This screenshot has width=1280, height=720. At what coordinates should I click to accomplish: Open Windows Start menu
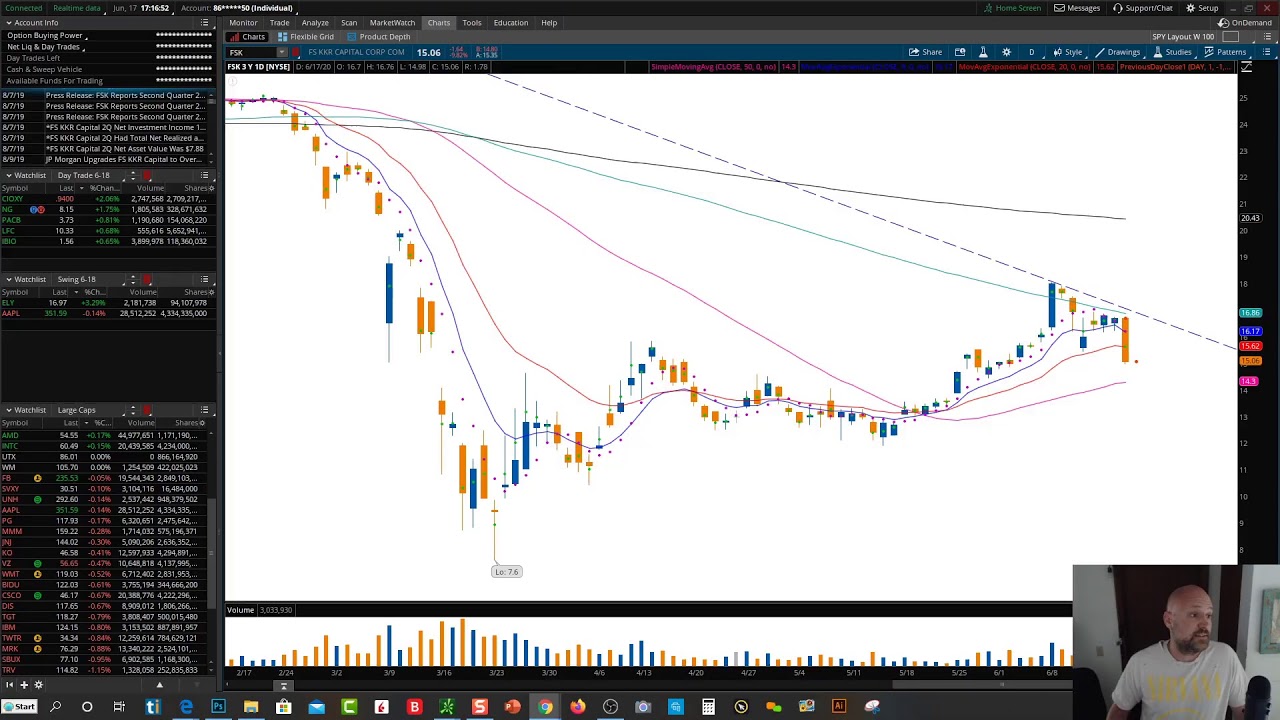pyautogui.click(x=19, y=707)
